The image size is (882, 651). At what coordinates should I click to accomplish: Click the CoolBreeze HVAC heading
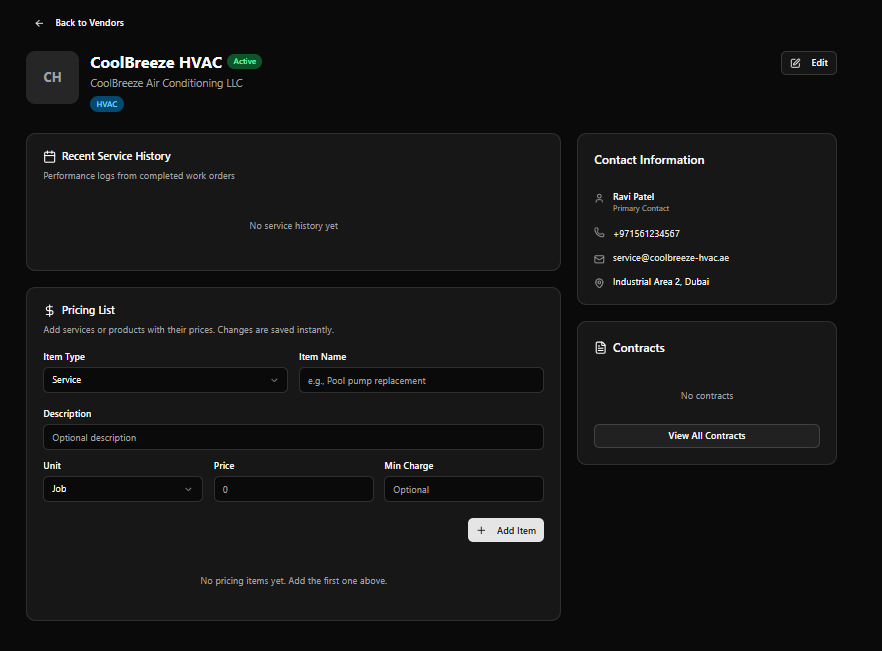(x=156, y=62)
